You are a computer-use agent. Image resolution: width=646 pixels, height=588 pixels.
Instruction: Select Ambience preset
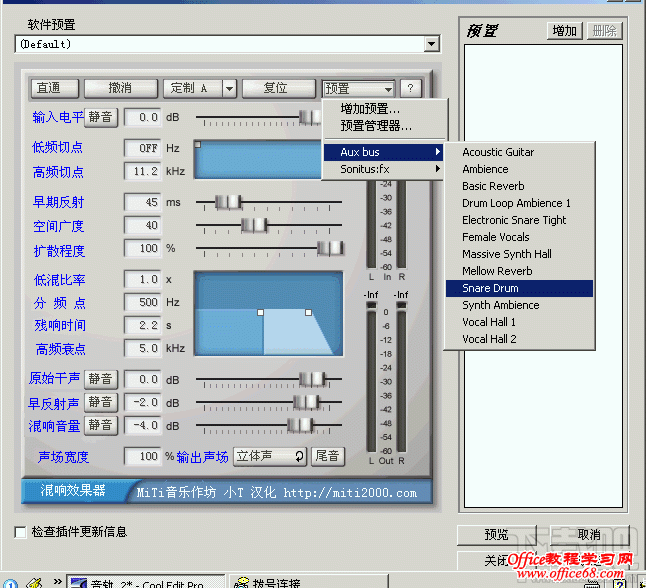pos(519,169)
